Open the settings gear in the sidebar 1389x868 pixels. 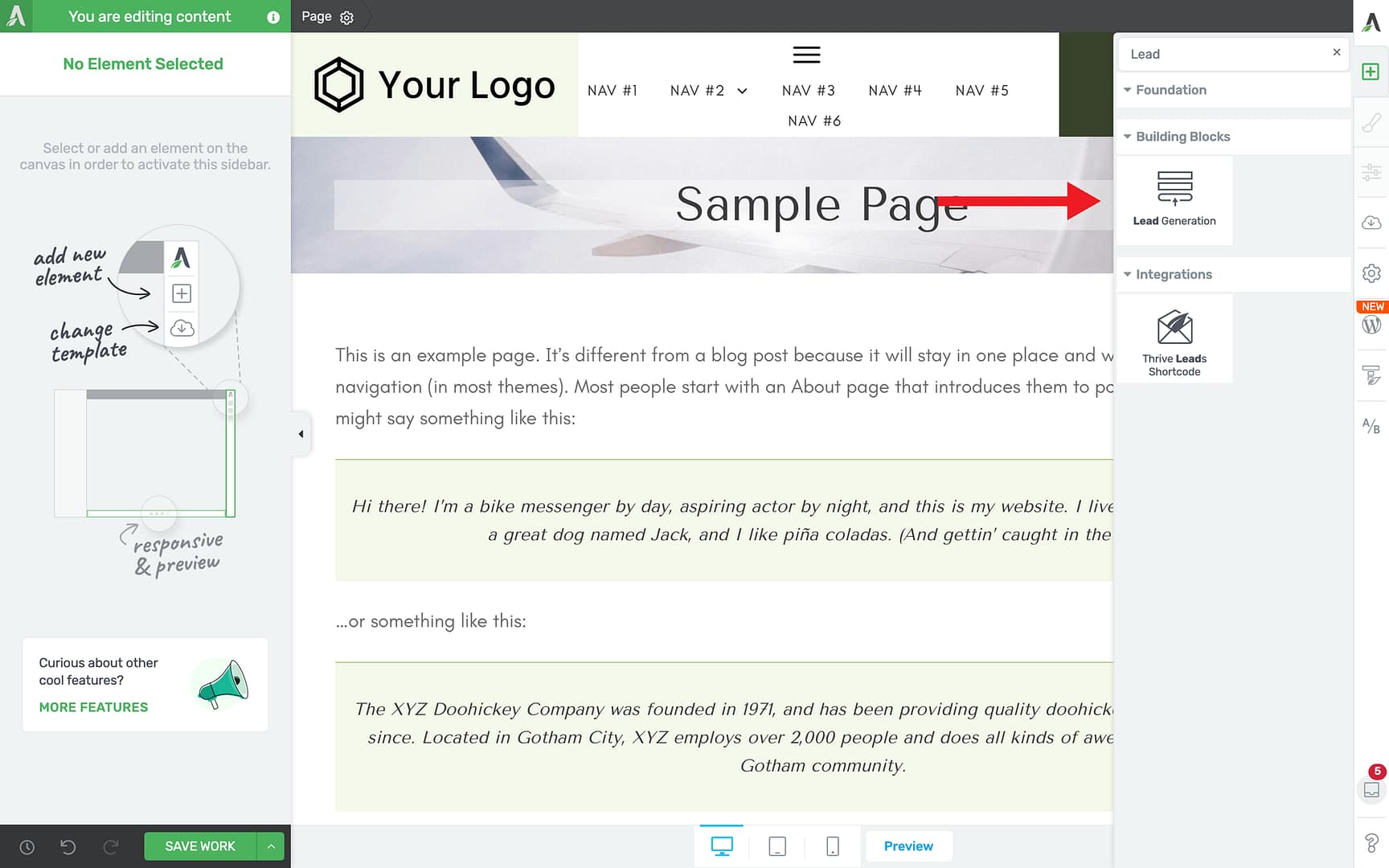click(1371, 273)
